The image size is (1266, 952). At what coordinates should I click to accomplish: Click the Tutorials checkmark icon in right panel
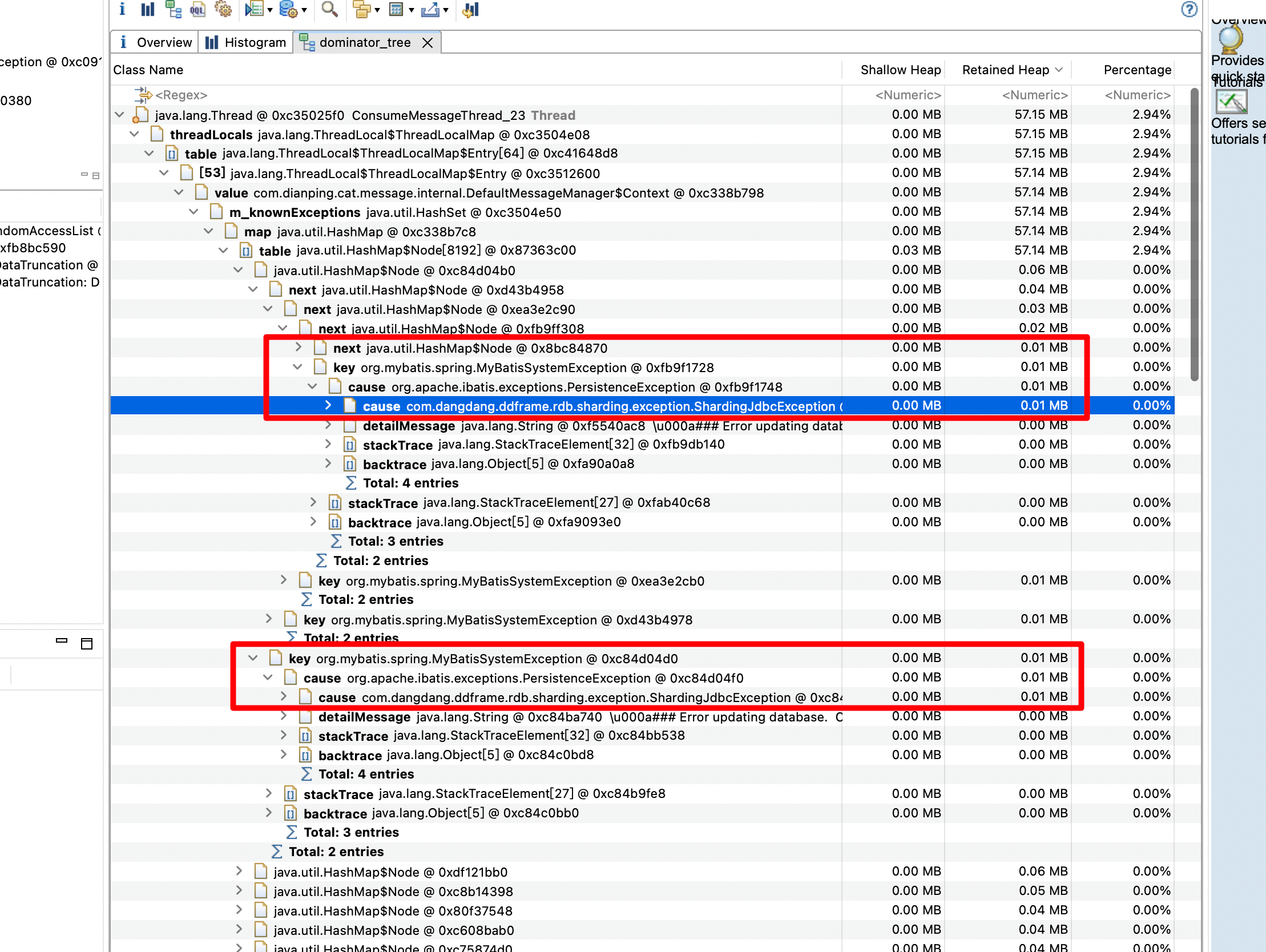point(1231,103)
